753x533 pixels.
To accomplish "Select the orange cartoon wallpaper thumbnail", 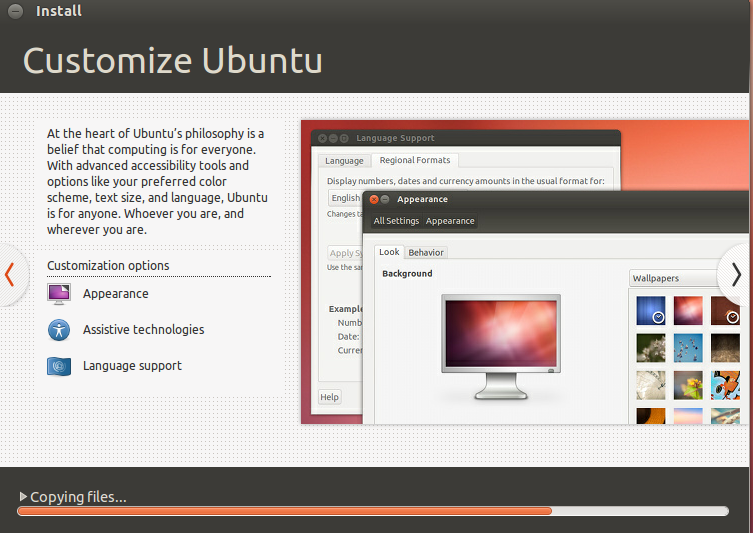I will [725, 385].
